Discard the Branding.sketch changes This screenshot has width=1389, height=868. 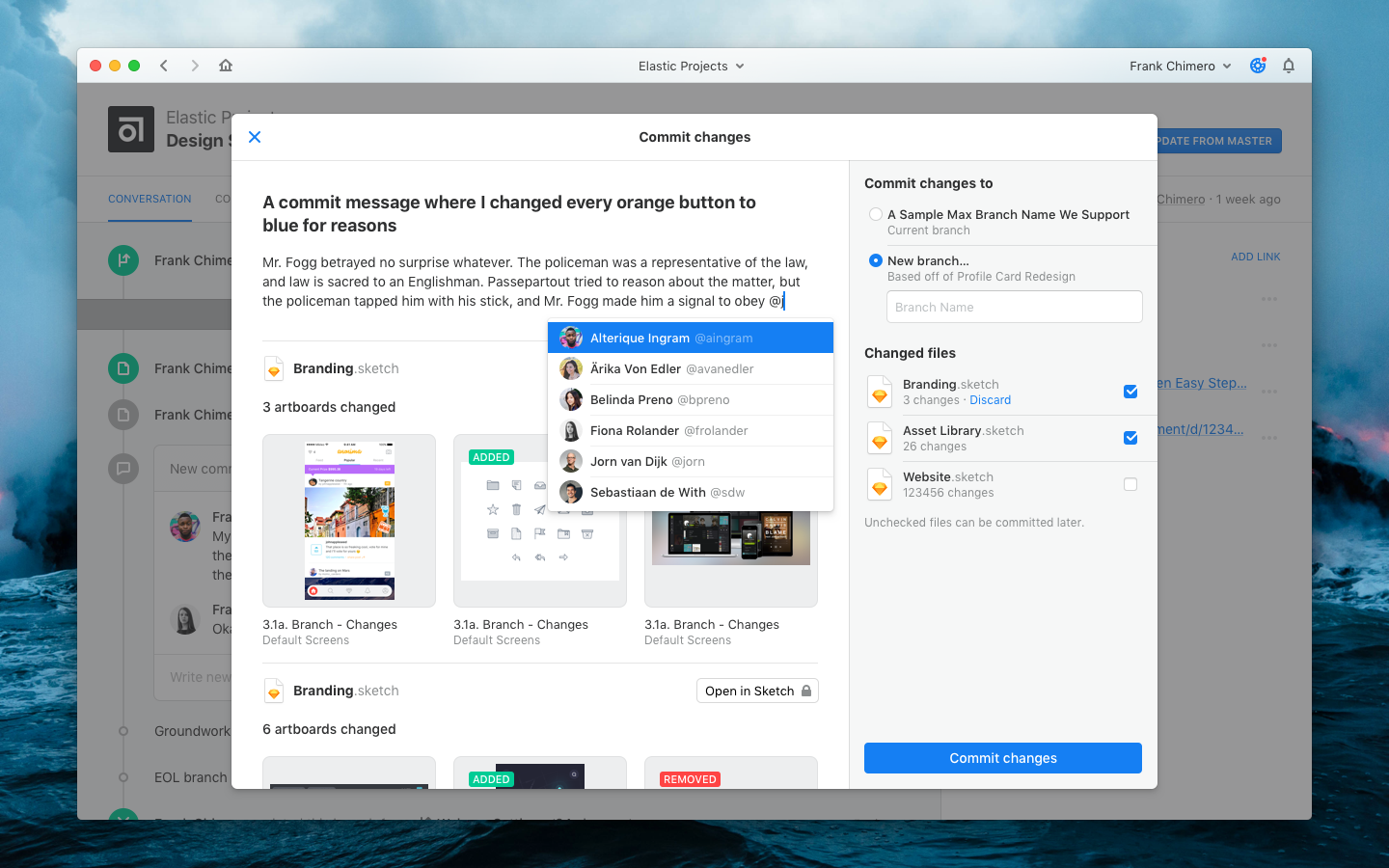(991, 400)
